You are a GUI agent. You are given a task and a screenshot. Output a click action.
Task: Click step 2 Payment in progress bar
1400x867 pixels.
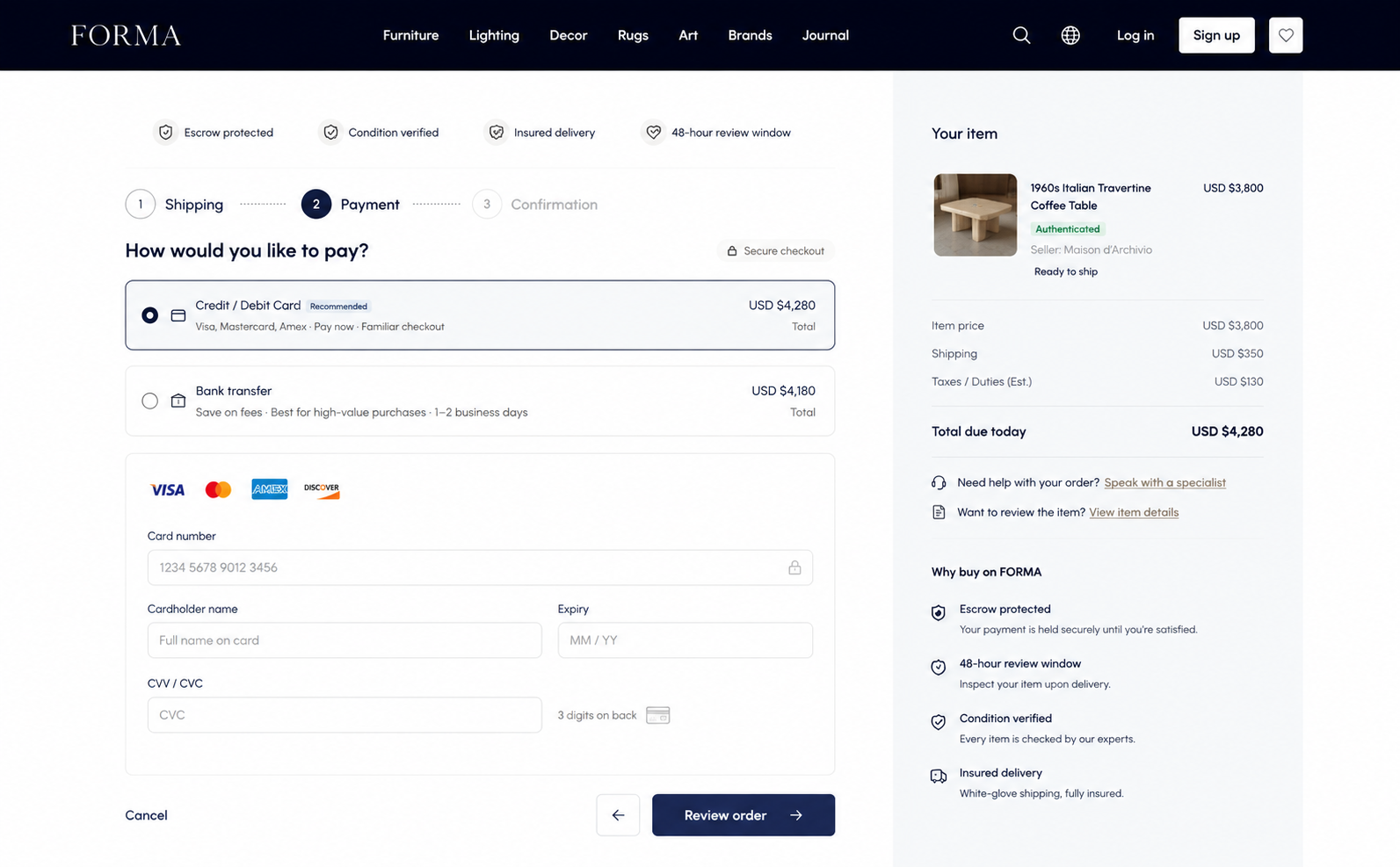[351, 205]
